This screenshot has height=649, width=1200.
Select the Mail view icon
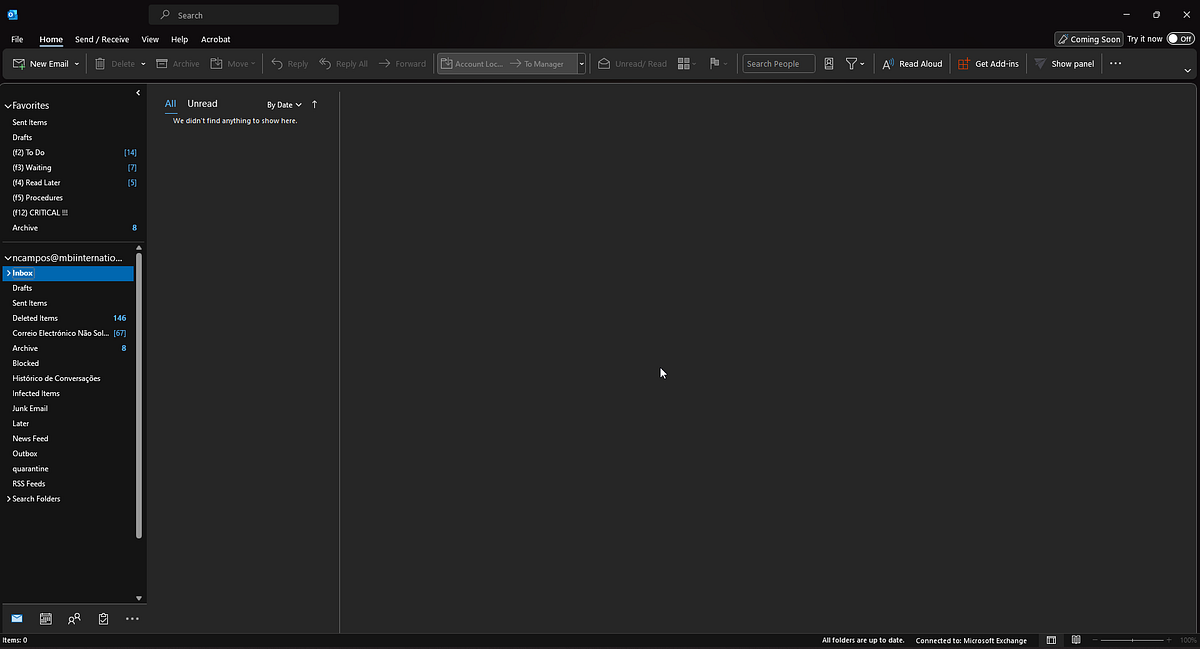click(x=17, y=618)
